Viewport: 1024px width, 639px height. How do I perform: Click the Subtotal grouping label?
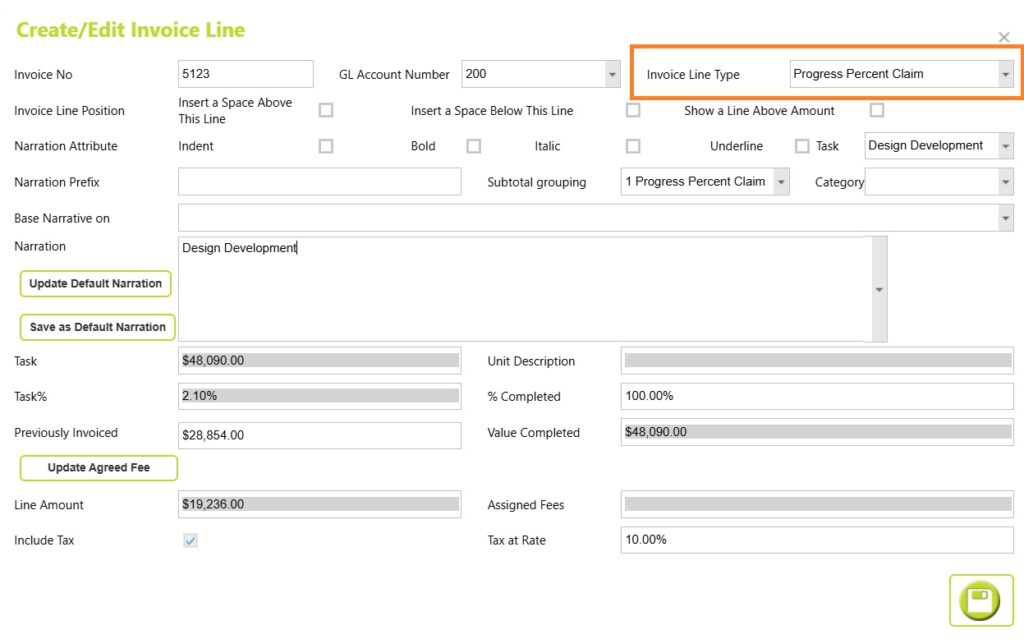pyautogui.click(x=537, y=182)
